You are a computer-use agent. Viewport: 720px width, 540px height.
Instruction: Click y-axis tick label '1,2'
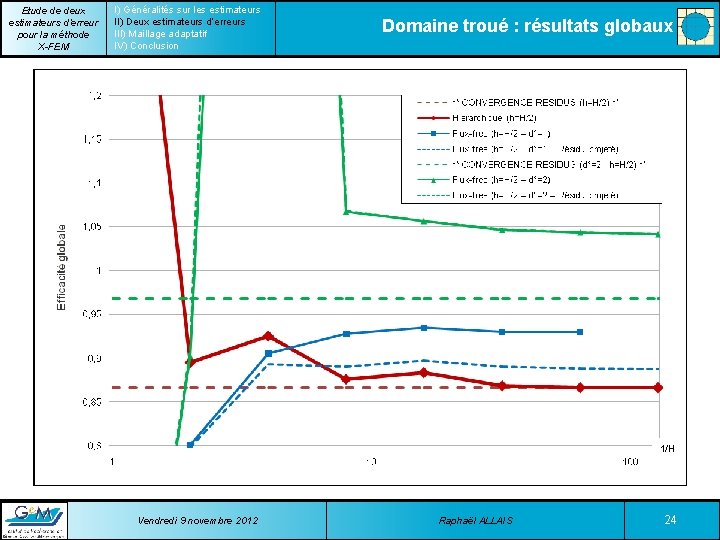[95, 96]
